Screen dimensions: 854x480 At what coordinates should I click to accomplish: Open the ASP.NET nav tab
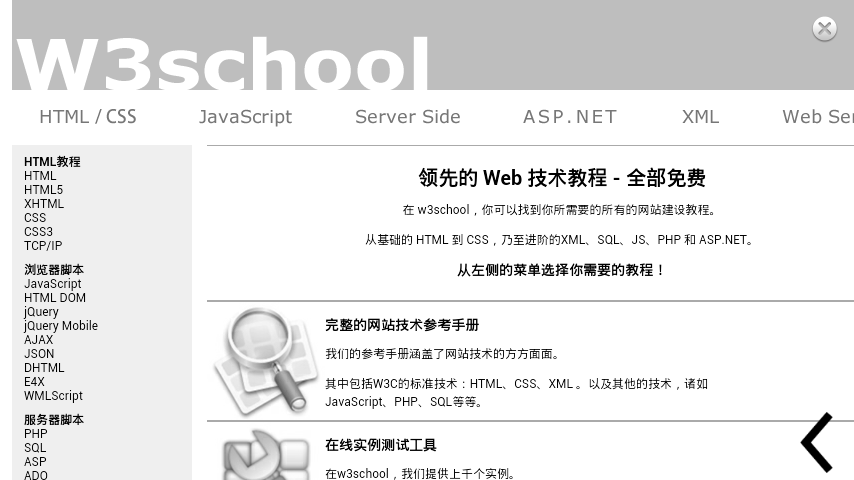point(570,117)
